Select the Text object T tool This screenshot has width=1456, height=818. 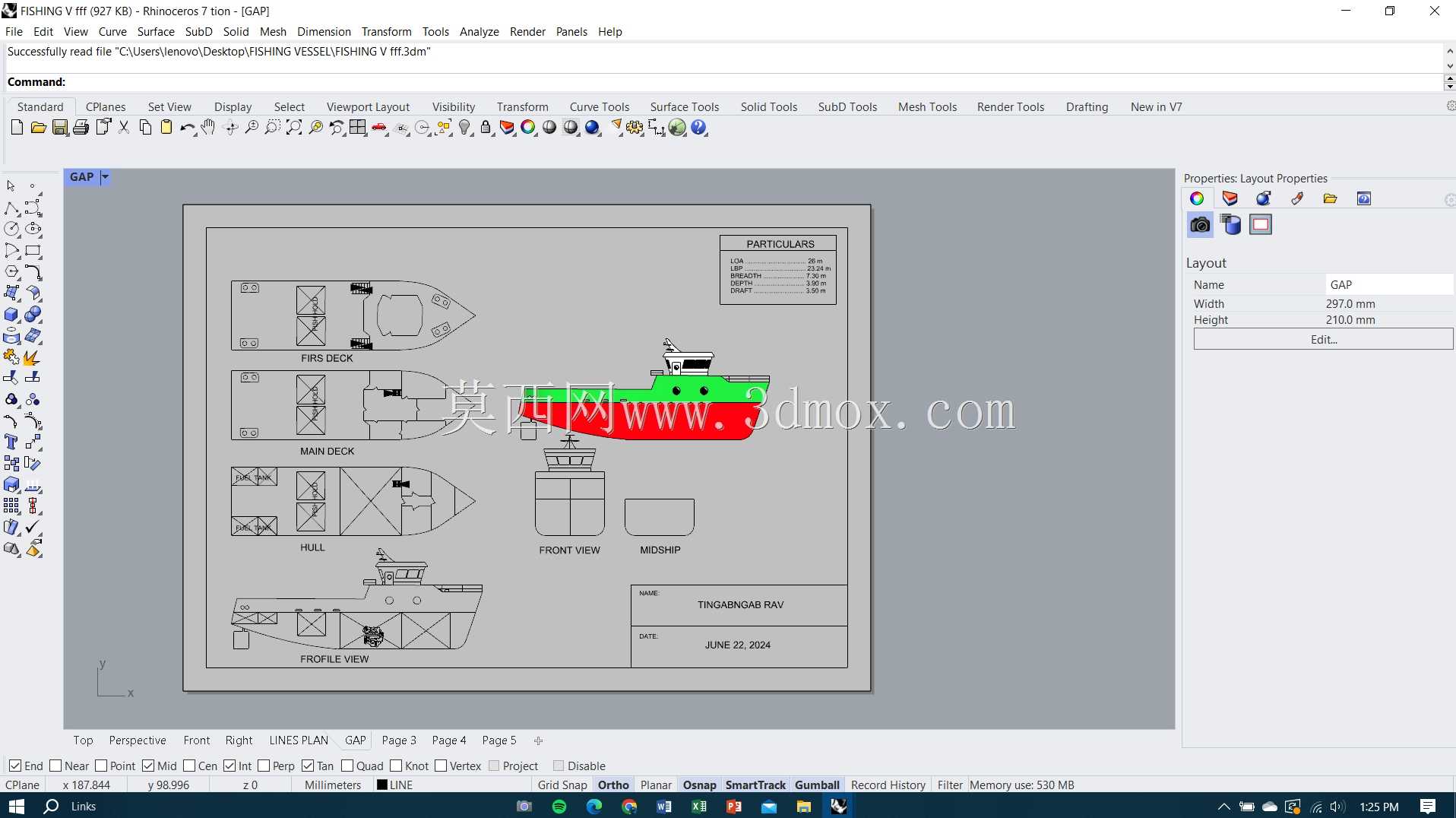(11, 442)
